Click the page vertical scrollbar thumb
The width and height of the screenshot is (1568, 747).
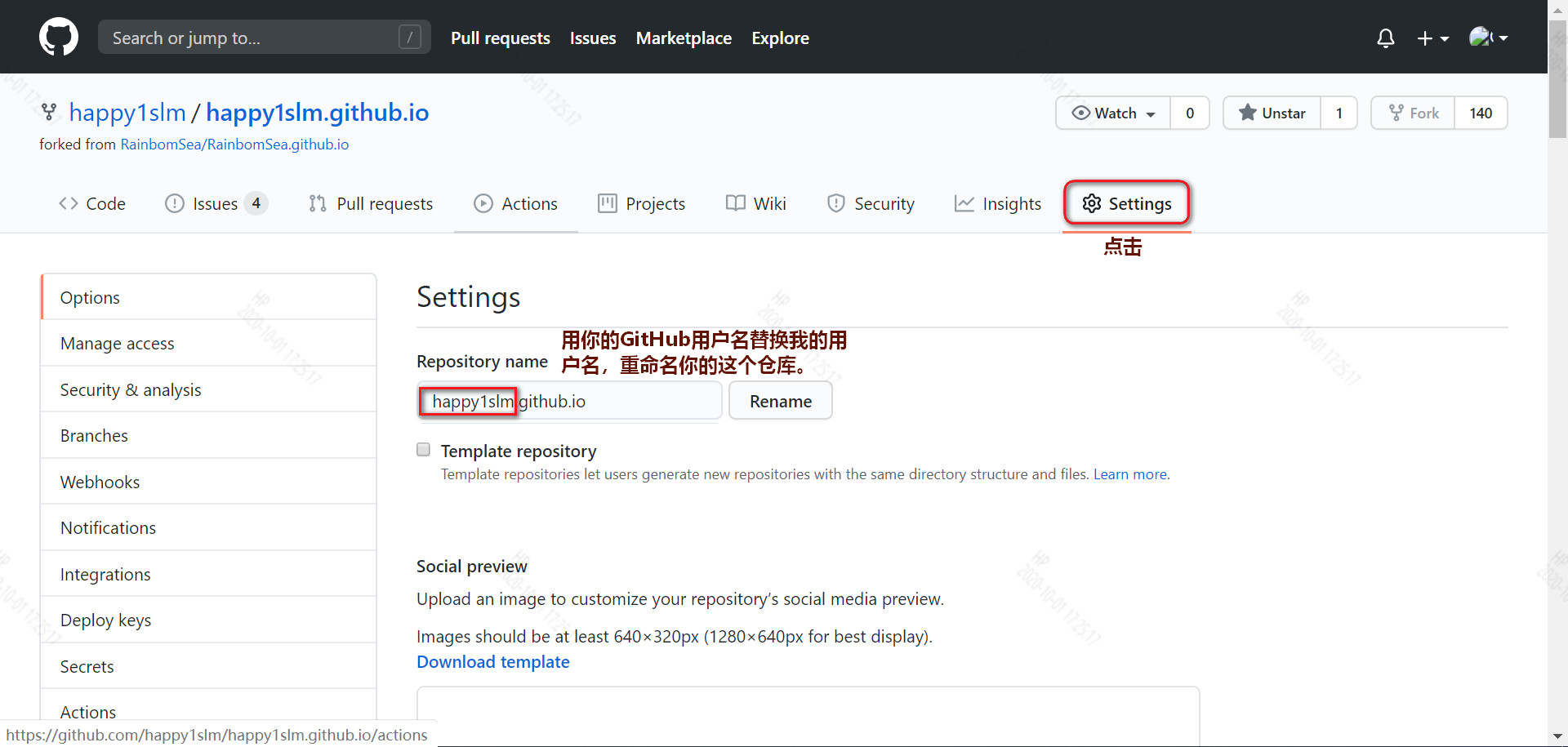coord(1557,79)
